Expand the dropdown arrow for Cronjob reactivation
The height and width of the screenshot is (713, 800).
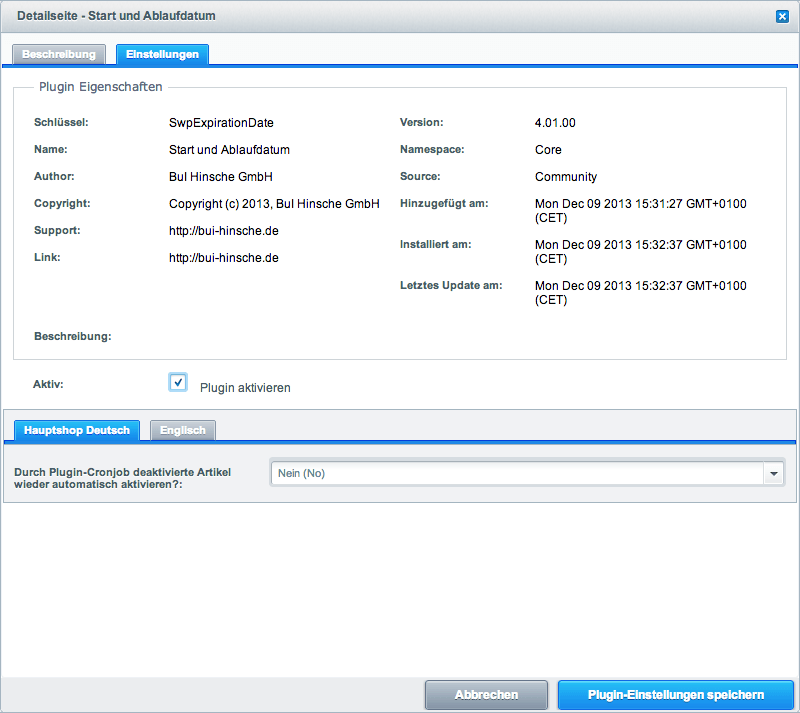pos(773,473)
